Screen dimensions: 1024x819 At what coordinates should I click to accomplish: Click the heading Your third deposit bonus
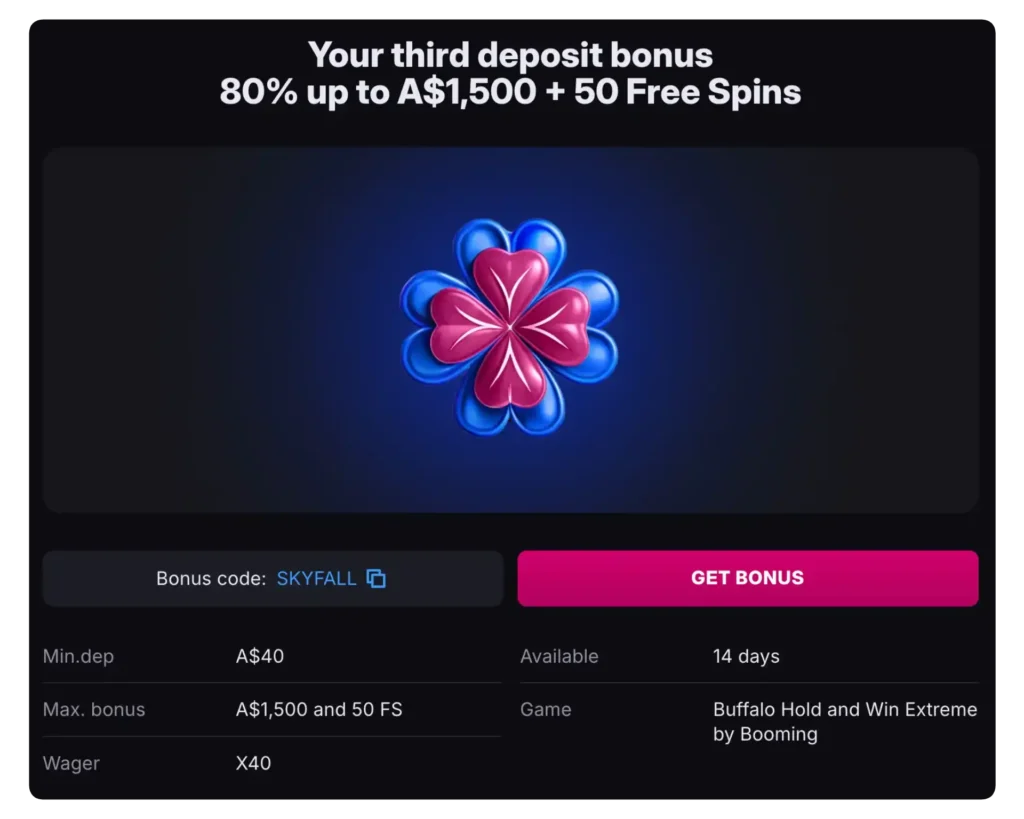[x=511, y=55]
